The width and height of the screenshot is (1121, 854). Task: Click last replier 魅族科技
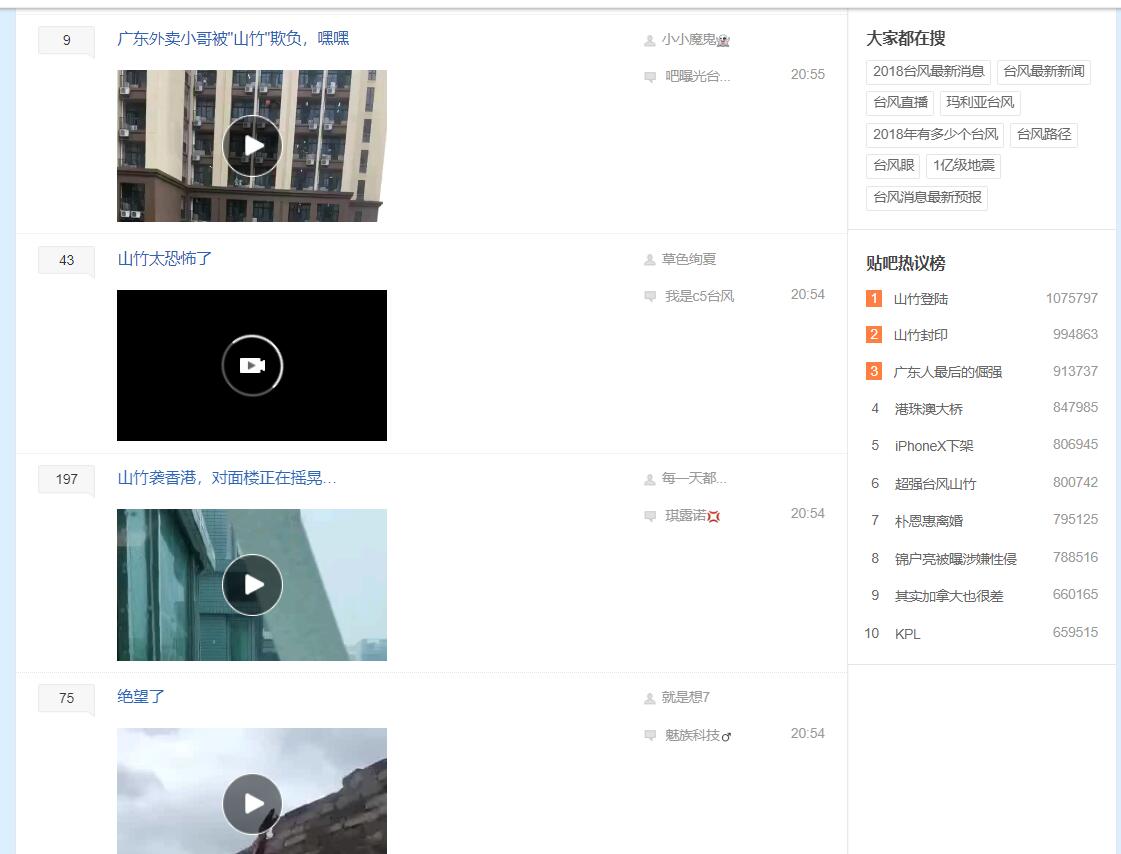[x=692, y=735]
